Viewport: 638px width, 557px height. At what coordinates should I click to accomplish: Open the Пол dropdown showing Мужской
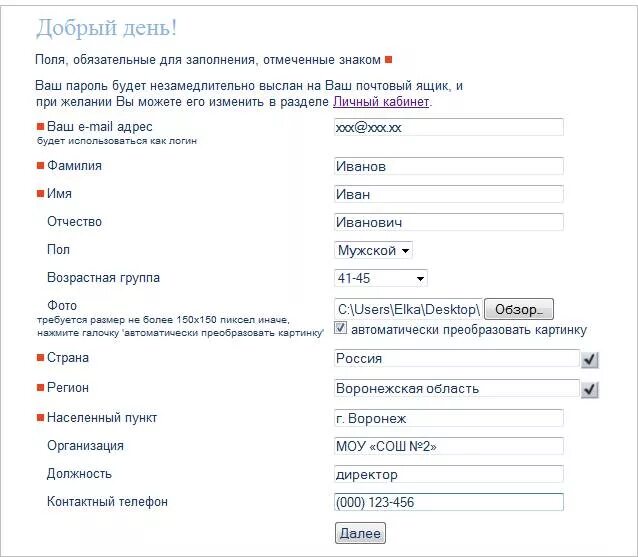(373, 250)
